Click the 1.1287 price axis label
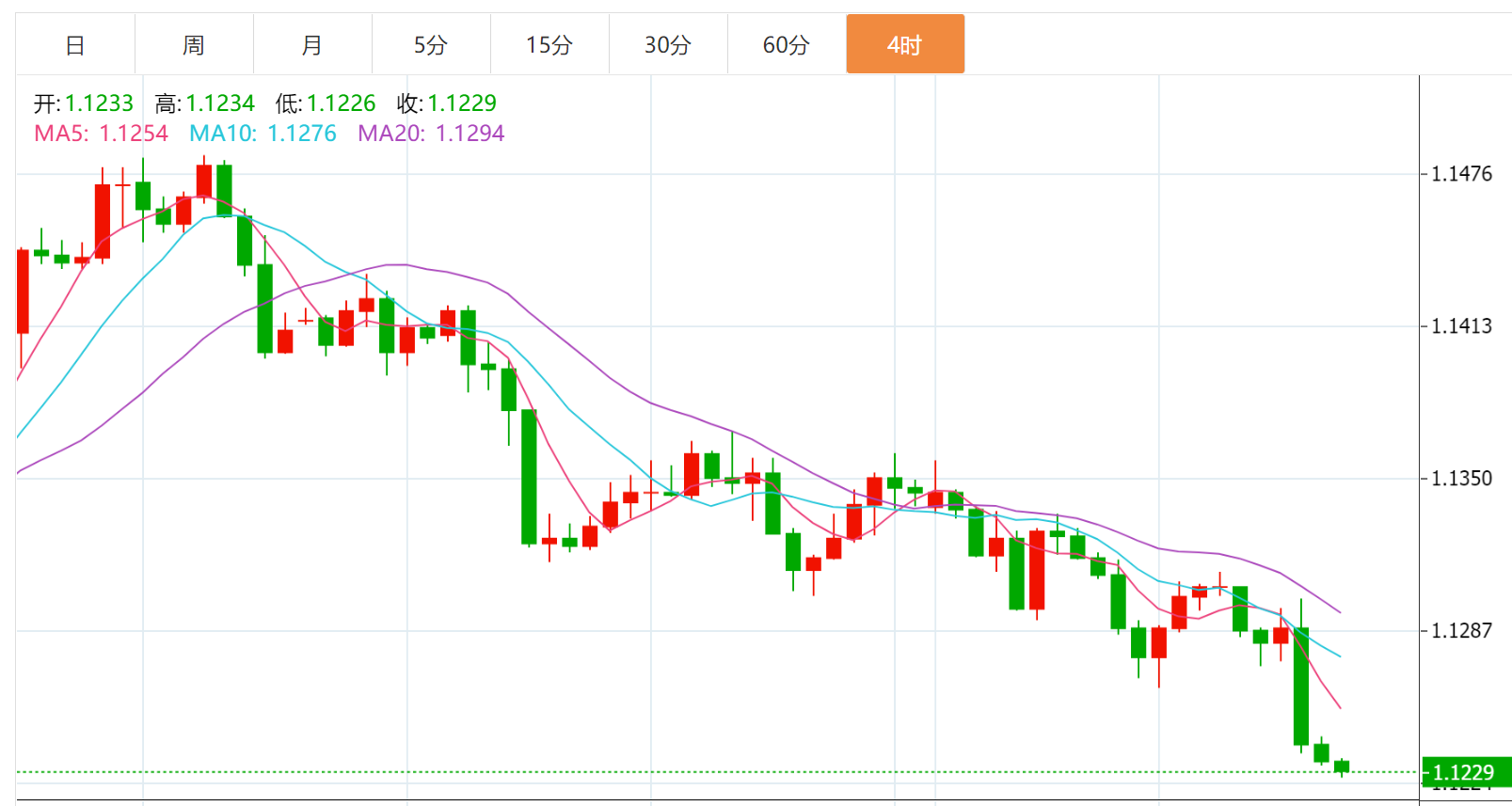This screenshot has height=806, width=1512. pos(1461,631)
